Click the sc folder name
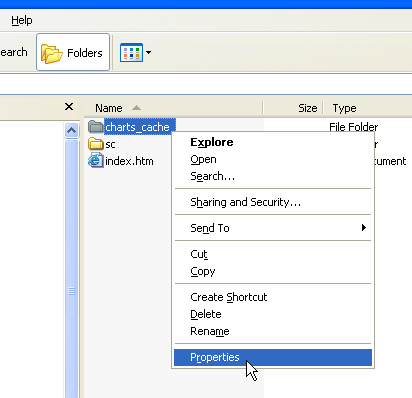Viewport: 412px width, 398px height. pyautogui.click(x=110, y=144)
